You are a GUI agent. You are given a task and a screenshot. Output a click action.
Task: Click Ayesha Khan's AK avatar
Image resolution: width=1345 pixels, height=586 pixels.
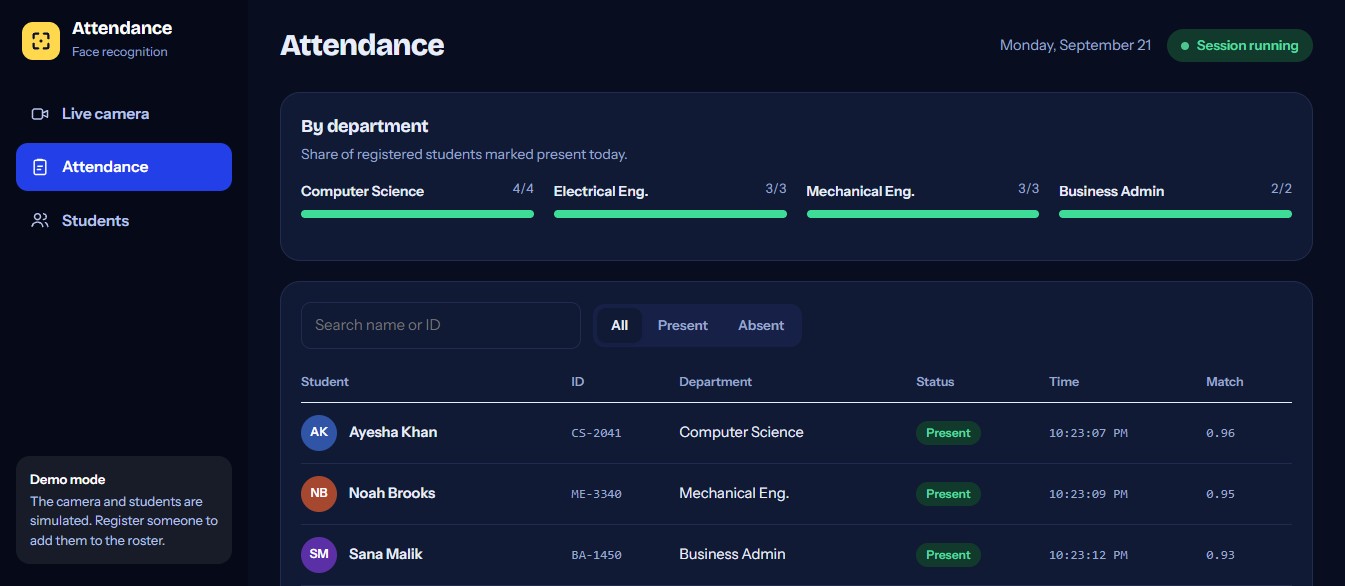tap(319, 432)
